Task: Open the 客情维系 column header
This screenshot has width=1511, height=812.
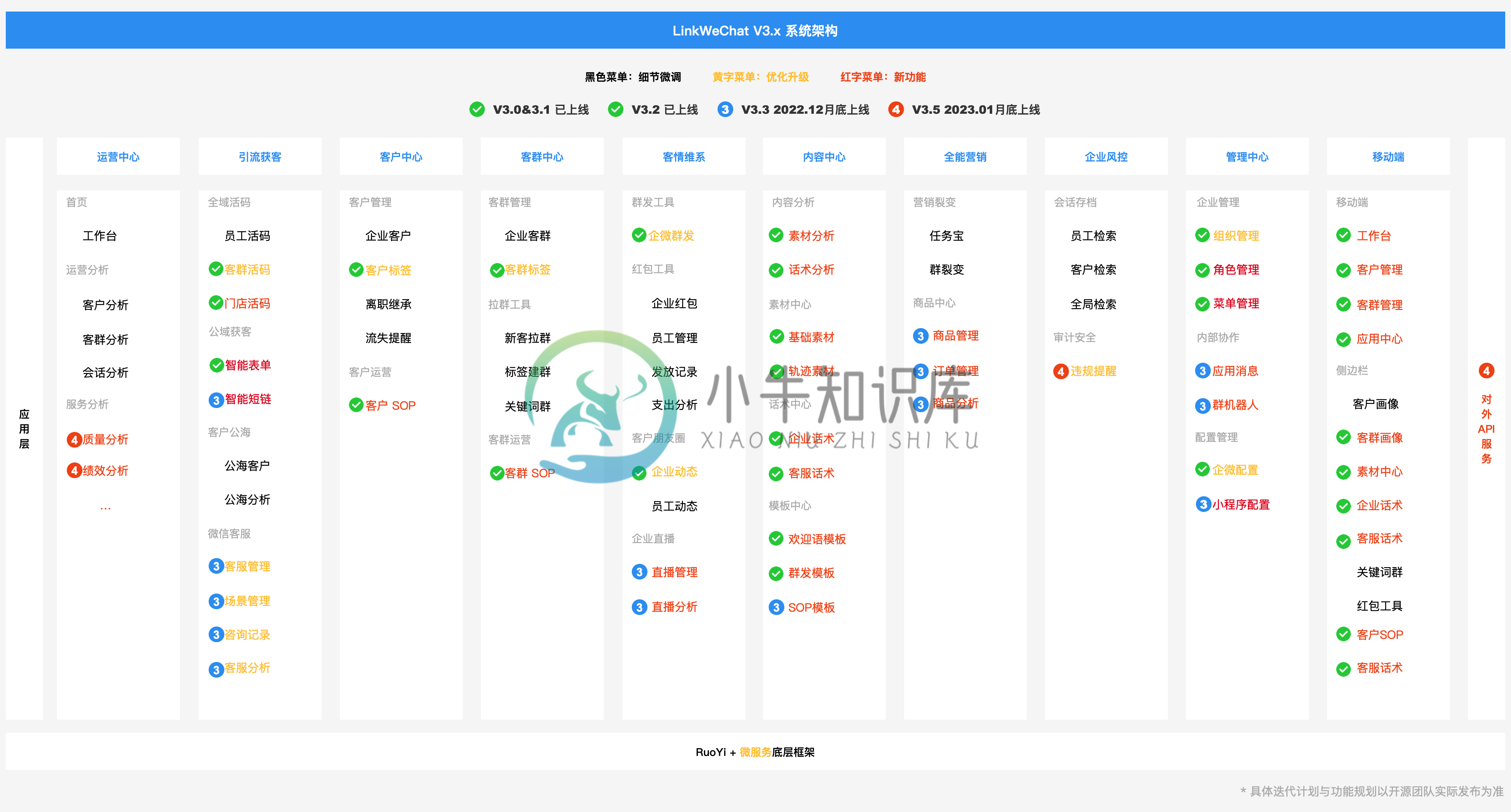Action: [684, 157]
